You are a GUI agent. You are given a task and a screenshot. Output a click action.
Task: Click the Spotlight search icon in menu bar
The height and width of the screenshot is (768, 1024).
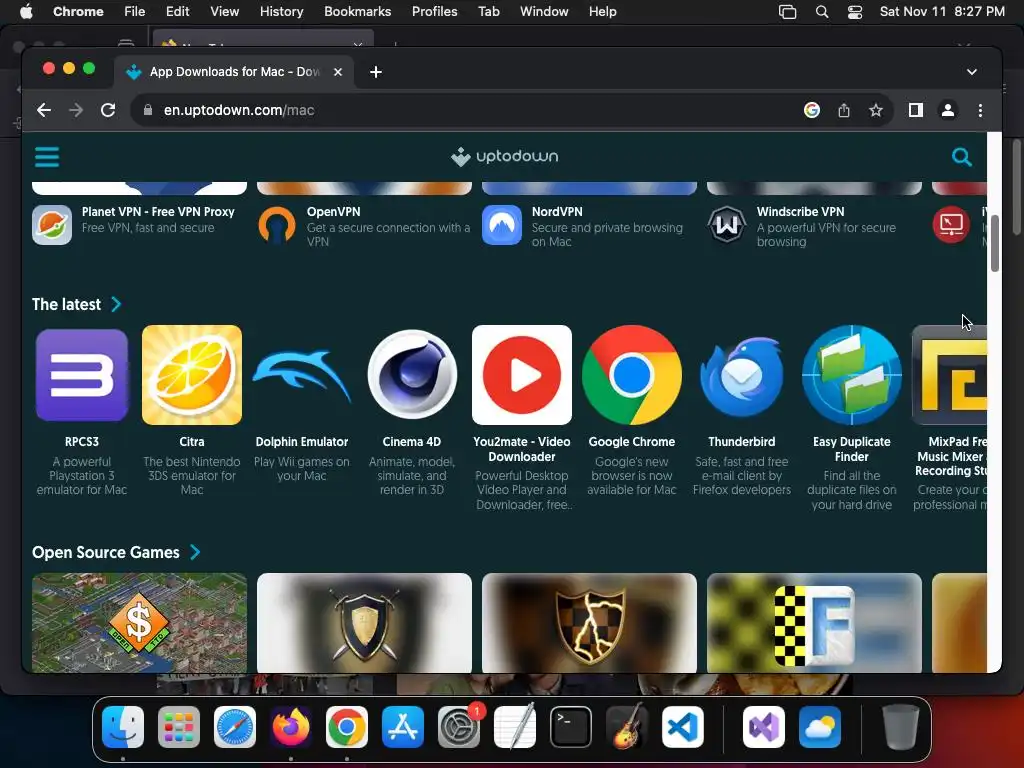pyautogui.click(x=822, y=12)
